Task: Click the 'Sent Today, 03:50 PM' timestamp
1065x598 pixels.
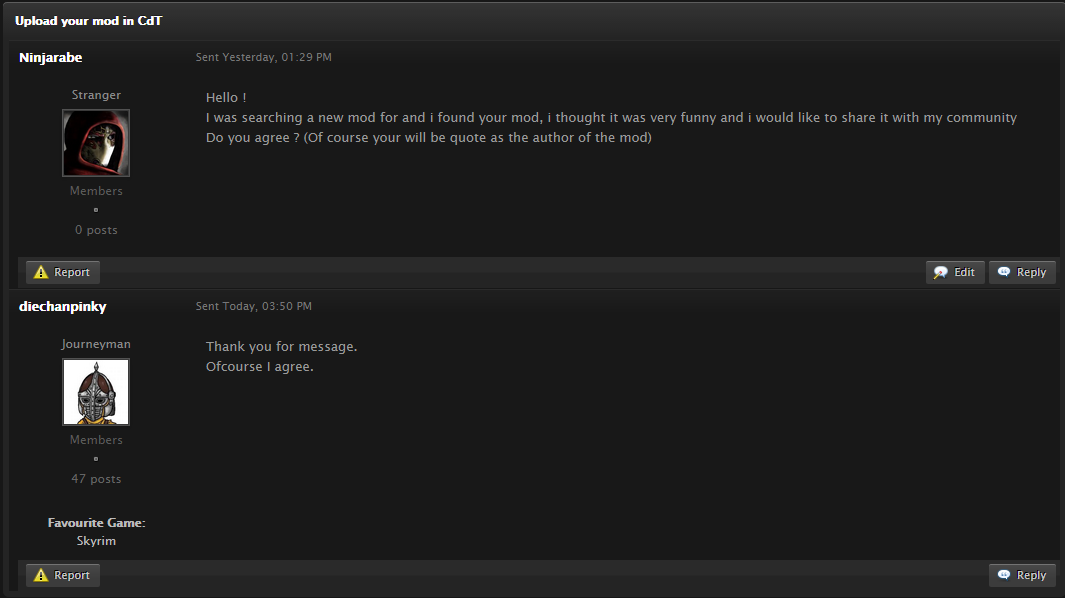Action: tap(254, 306)
